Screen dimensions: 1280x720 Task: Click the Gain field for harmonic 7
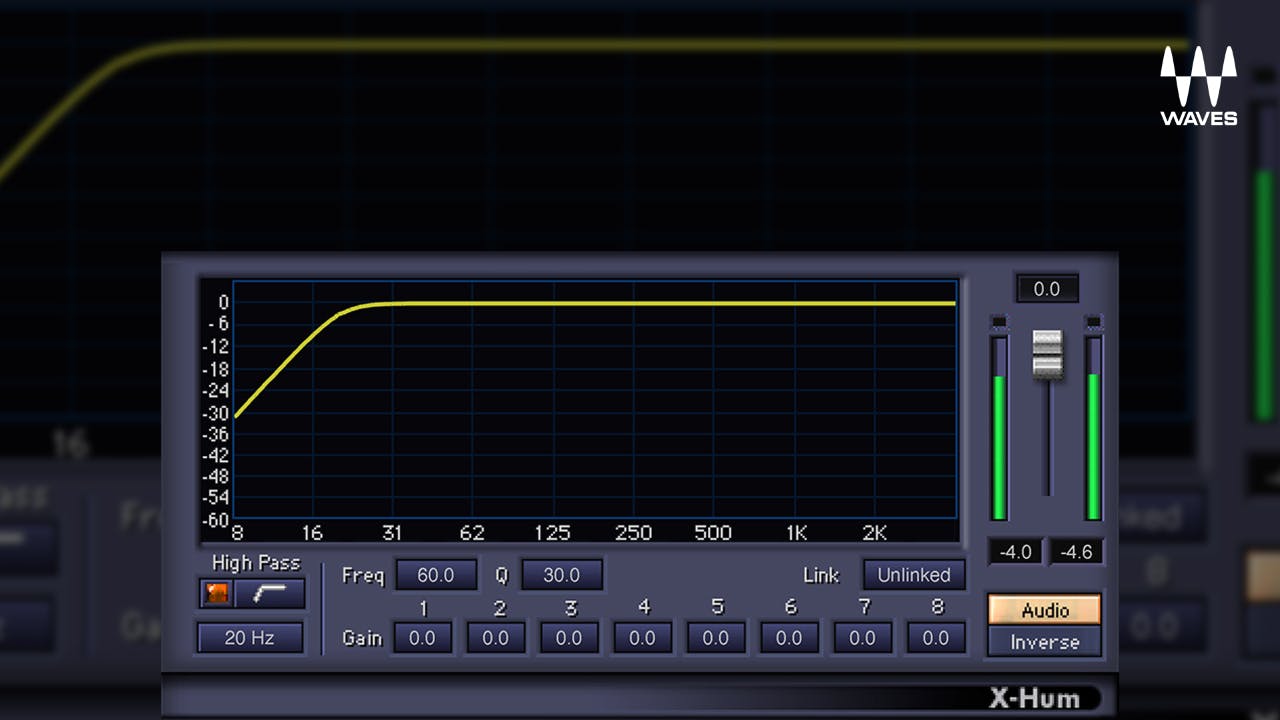(862, 637)
